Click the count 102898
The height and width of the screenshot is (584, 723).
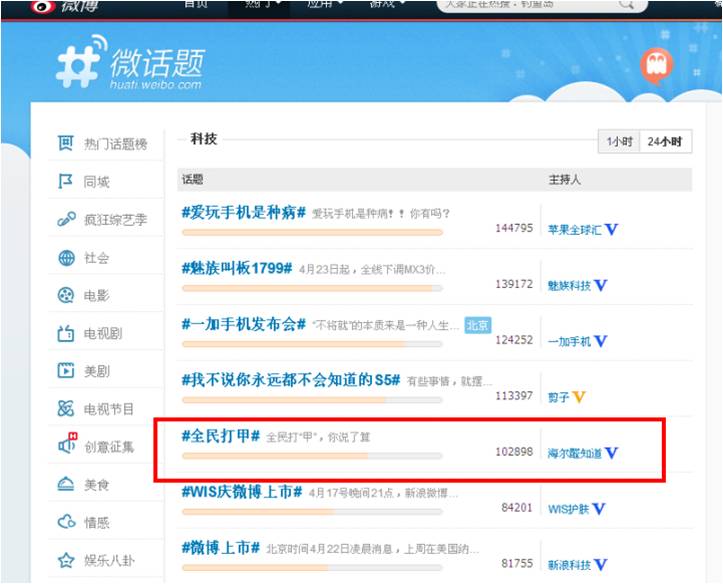click(514, 452)
